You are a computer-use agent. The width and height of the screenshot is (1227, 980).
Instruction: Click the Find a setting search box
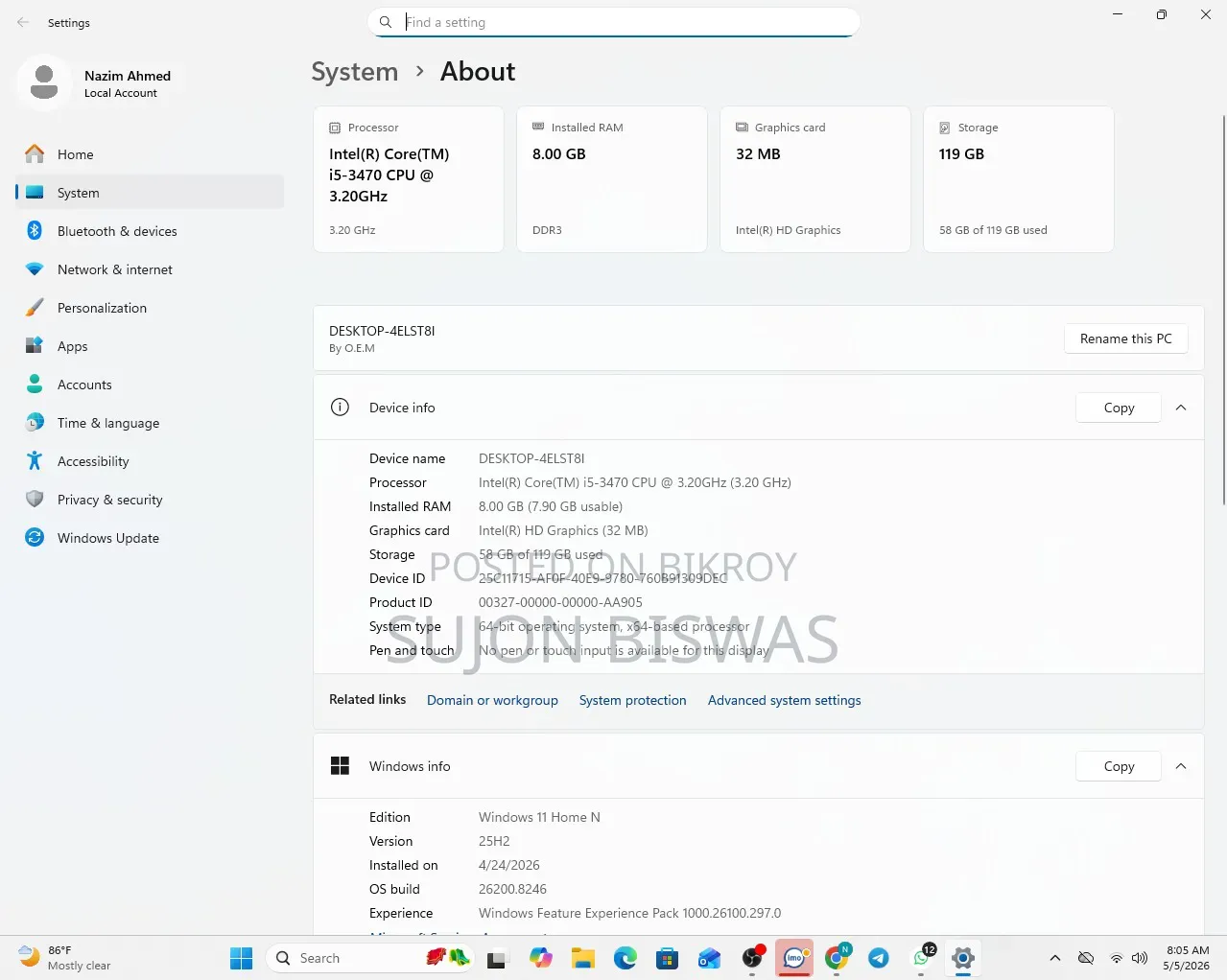point(614,22)
